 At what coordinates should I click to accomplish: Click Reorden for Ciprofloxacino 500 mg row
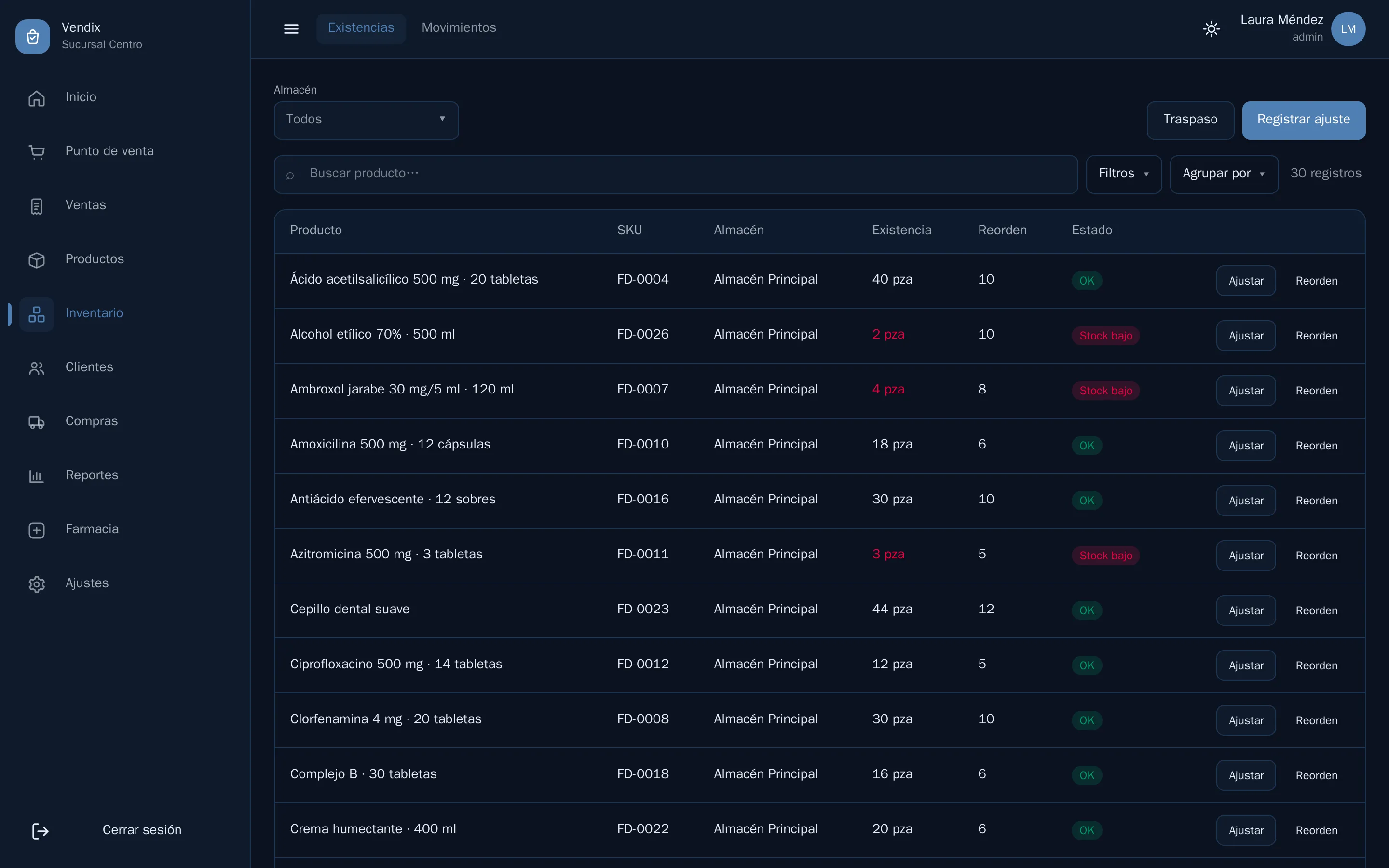tap(1316, 665)
